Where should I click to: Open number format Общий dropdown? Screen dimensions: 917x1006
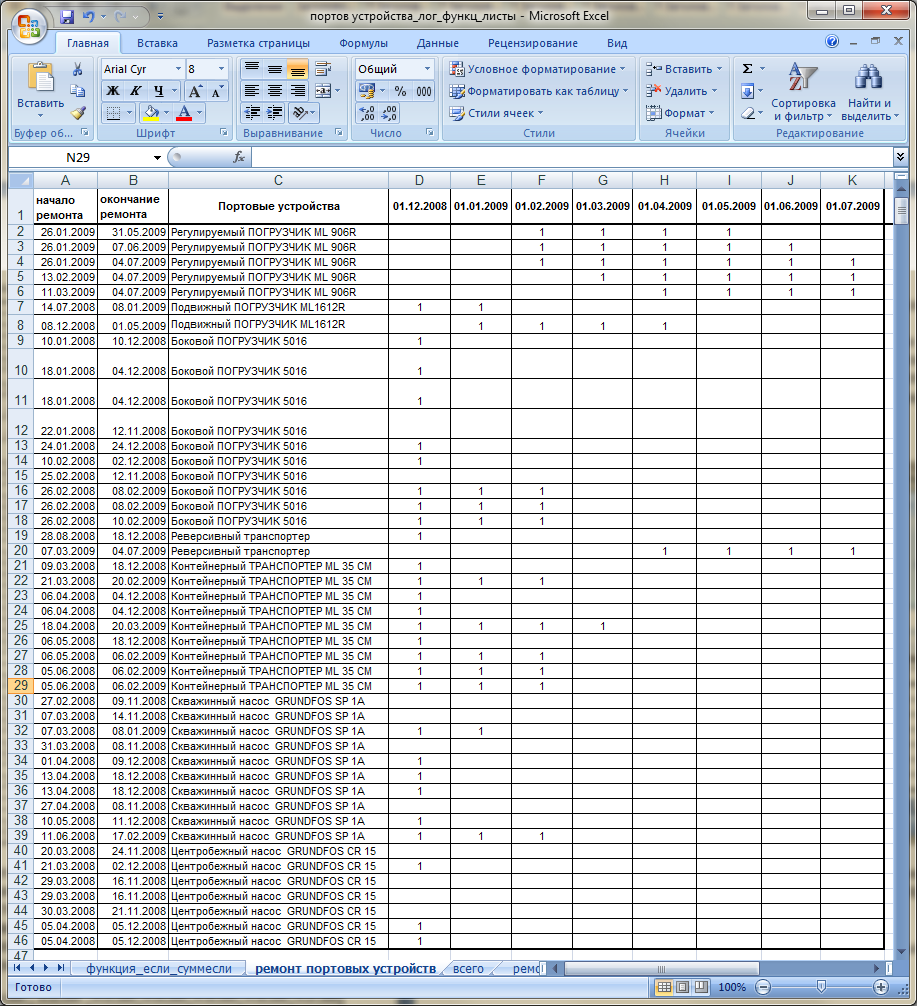point(427,69)
